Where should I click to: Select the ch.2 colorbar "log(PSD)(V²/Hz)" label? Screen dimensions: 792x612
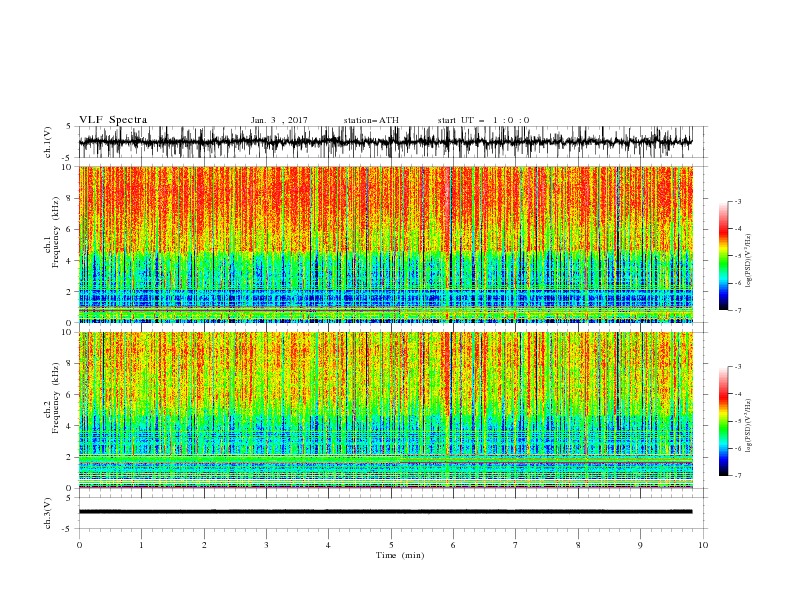(x=749, y=426)
